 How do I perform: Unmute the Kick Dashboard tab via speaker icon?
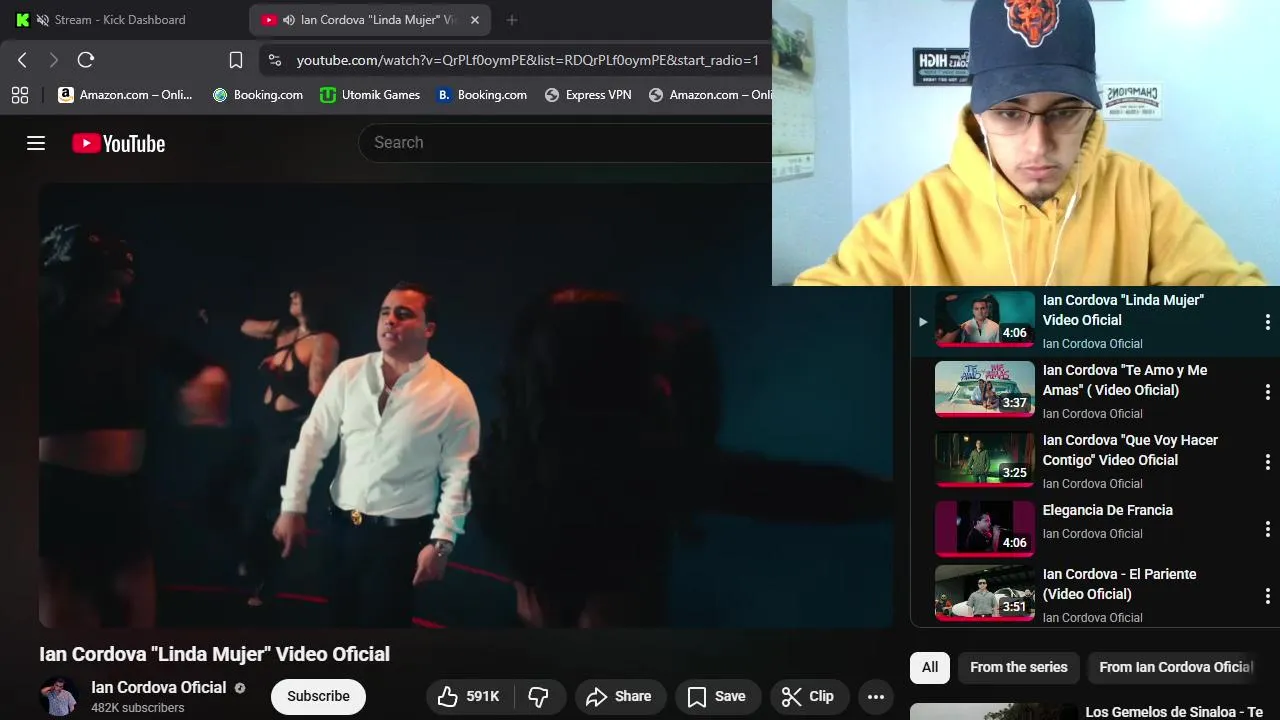point(42,20)
